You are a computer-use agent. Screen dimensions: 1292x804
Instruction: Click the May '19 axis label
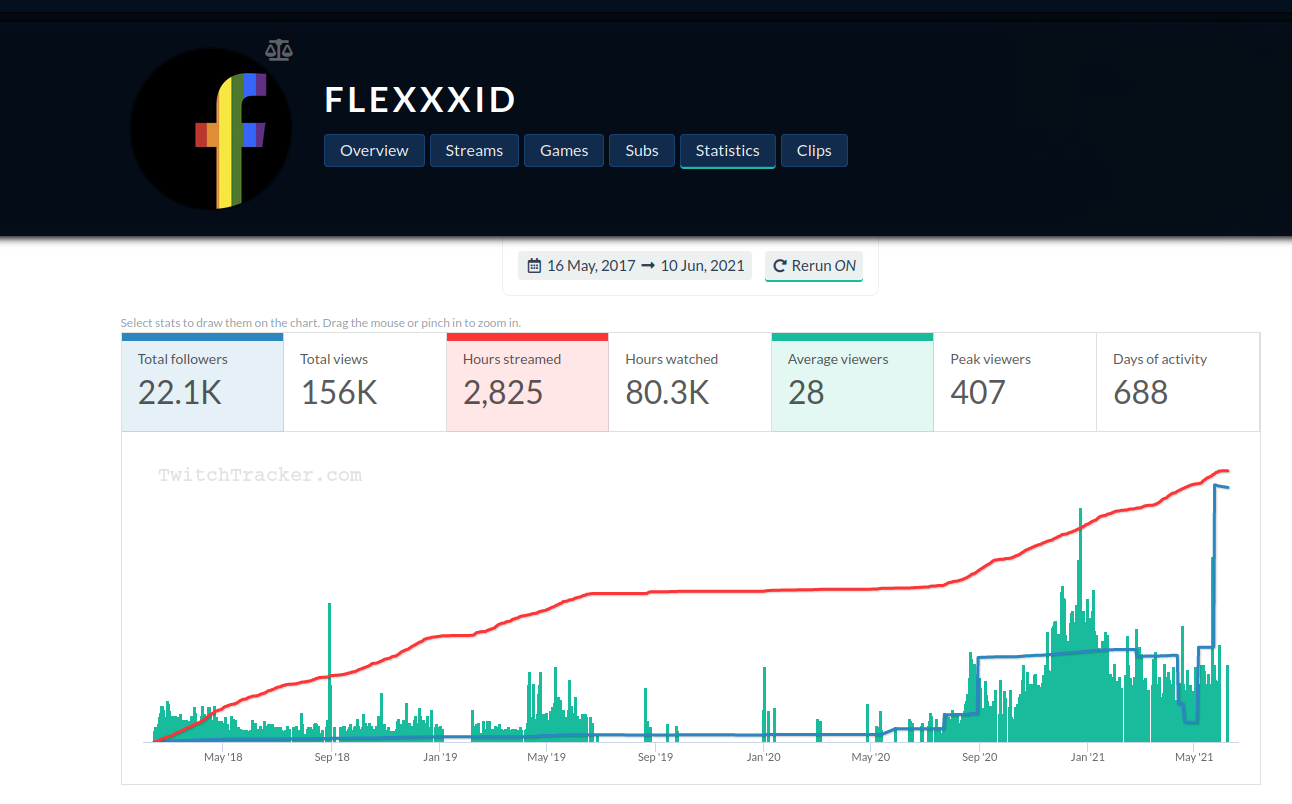coord(547,757)
